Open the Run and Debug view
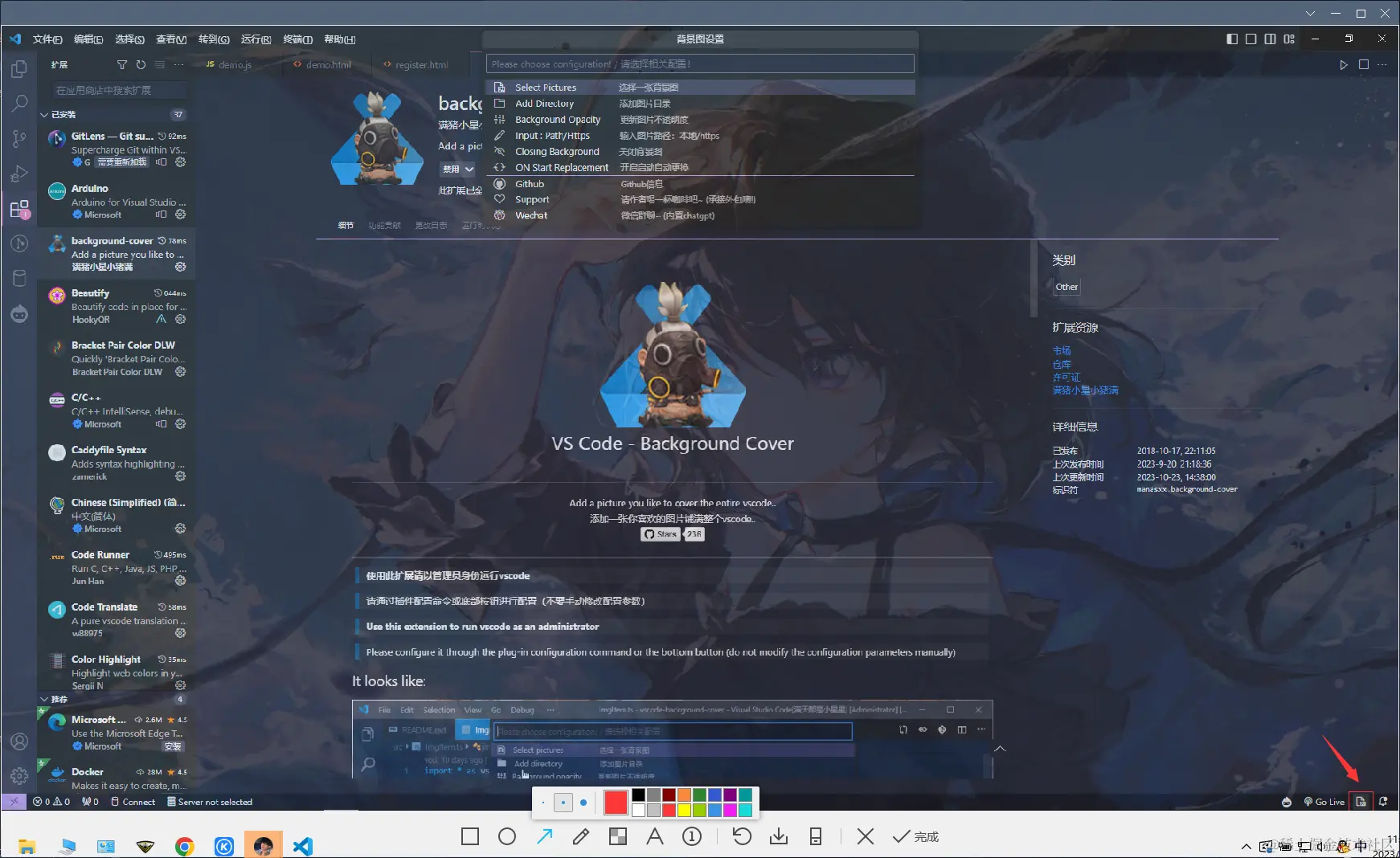The height and width of the screenshot is (858, 1400). click(x=19, y=174)
